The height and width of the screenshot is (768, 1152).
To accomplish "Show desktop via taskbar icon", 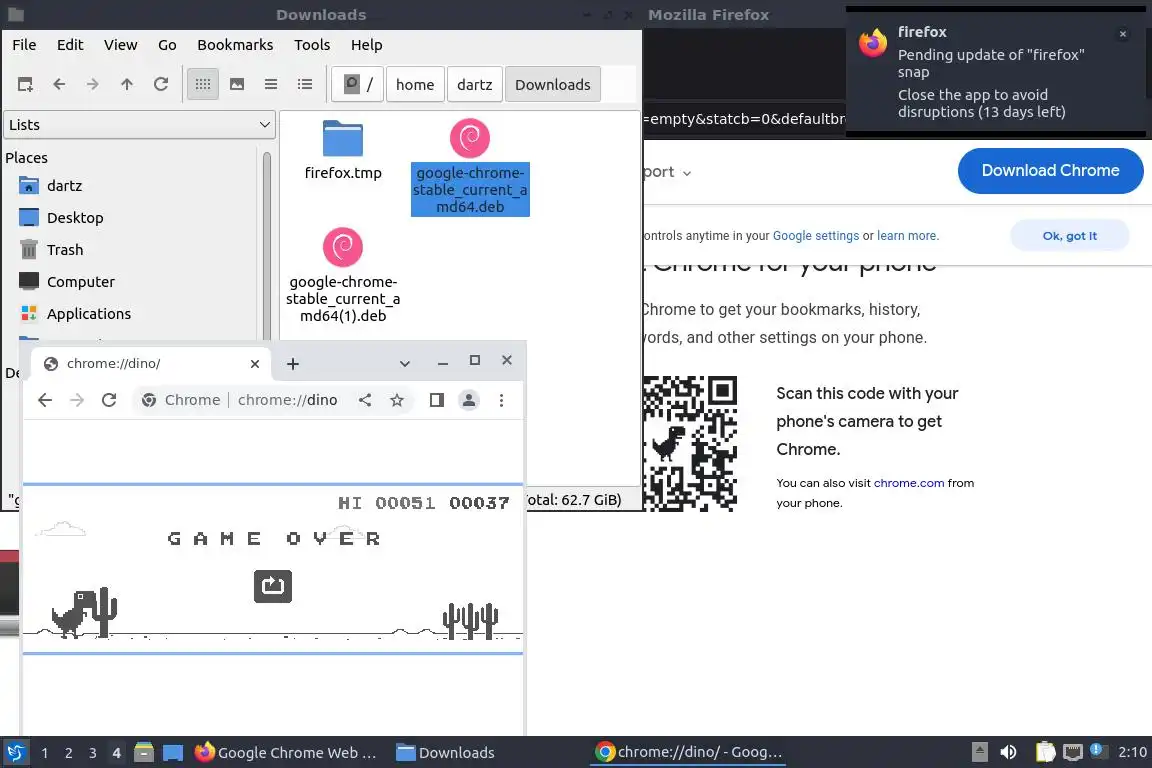I will (173, 753).
